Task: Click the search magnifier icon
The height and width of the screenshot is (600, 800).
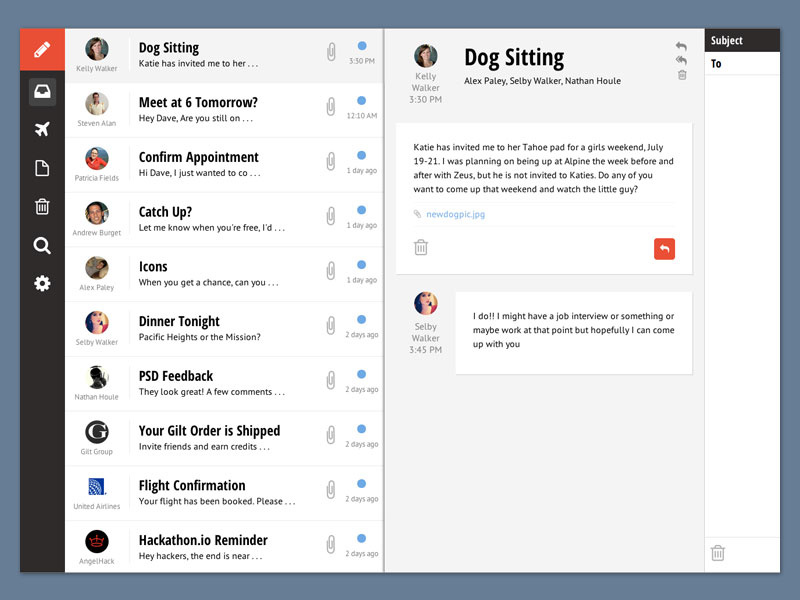Action: coord(42,246)
